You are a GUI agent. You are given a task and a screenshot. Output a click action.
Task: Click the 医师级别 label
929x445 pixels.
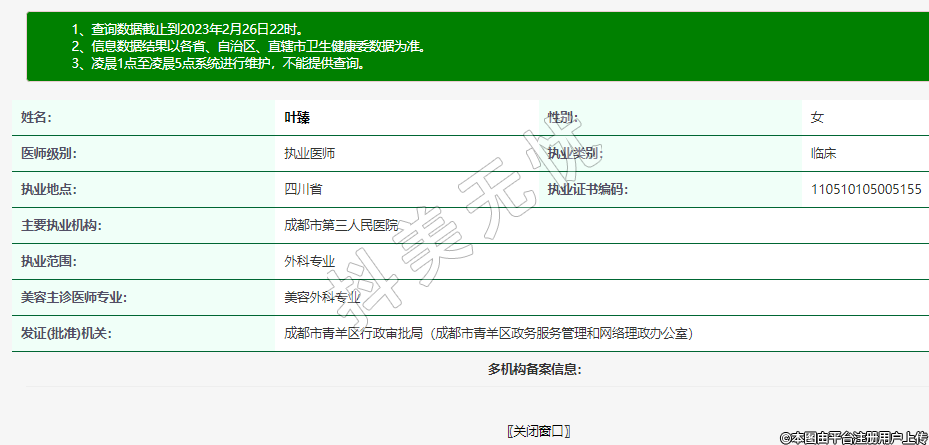coord(49,154)
